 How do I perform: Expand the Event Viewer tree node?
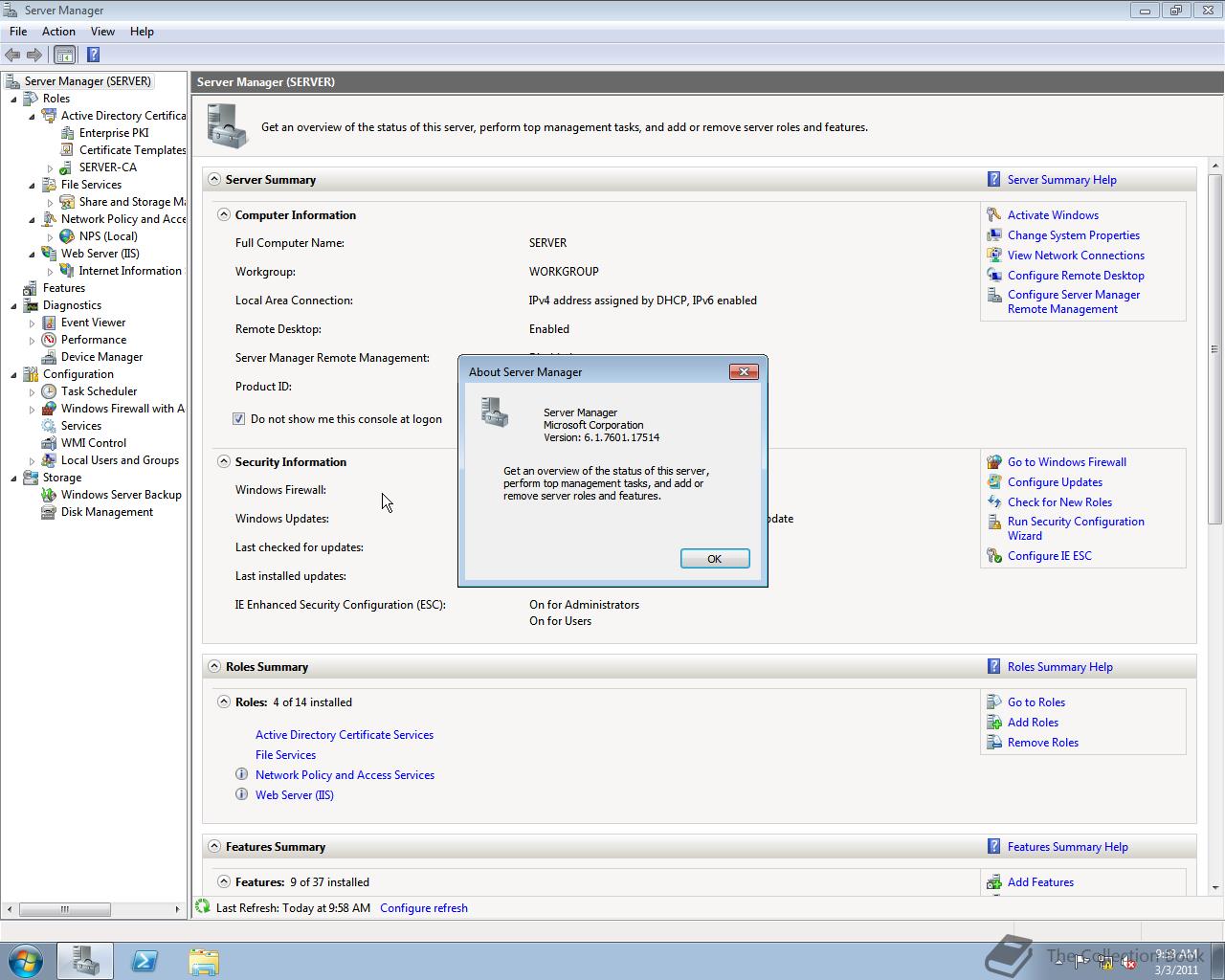(x=32, y=323)
